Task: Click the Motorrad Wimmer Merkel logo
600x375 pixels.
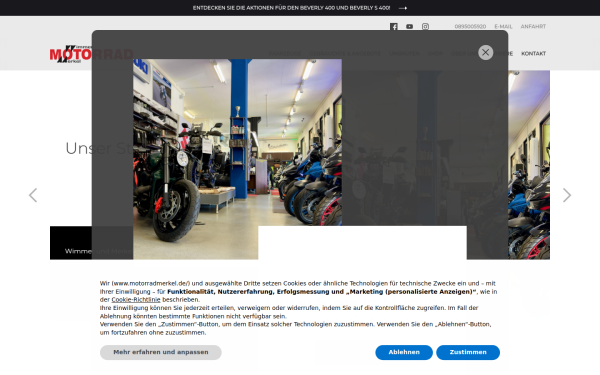Action: pos(91,54)
